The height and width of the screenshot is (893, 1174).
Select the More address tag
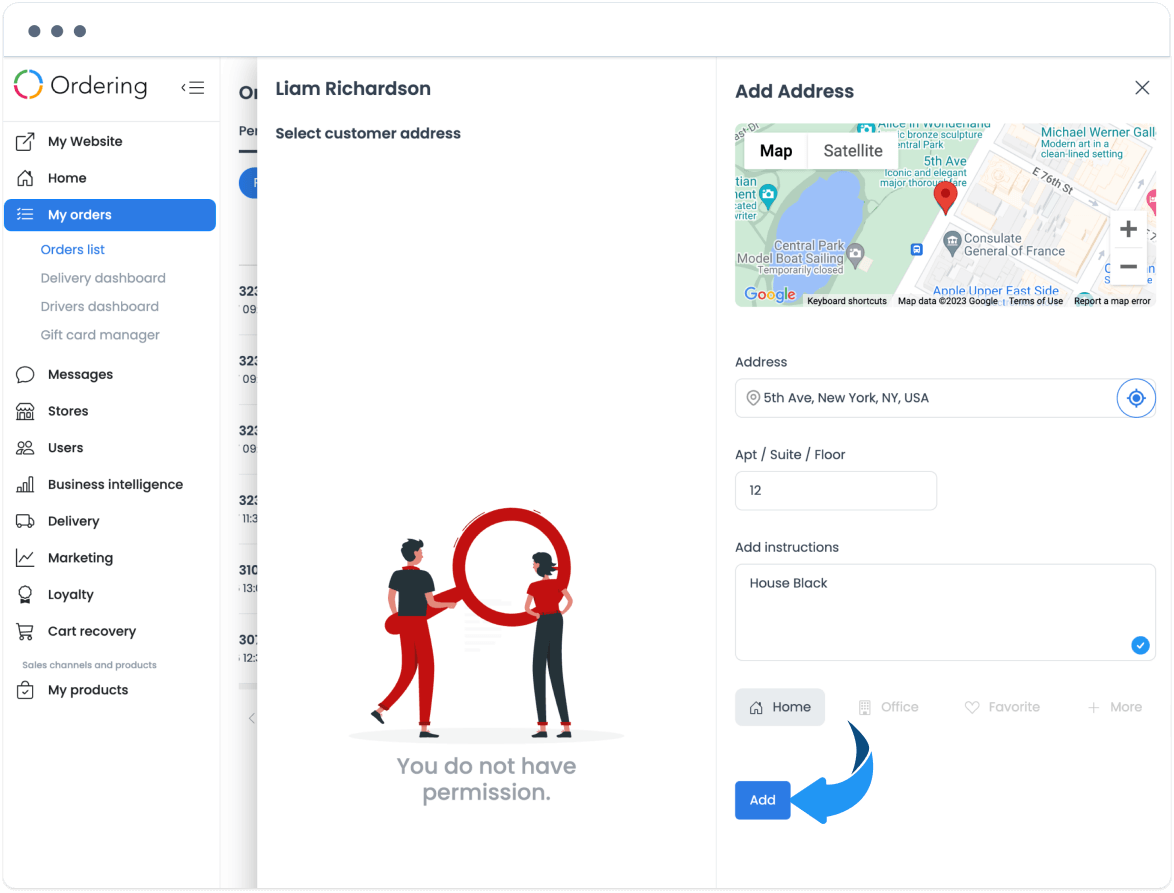(1115, 707)
